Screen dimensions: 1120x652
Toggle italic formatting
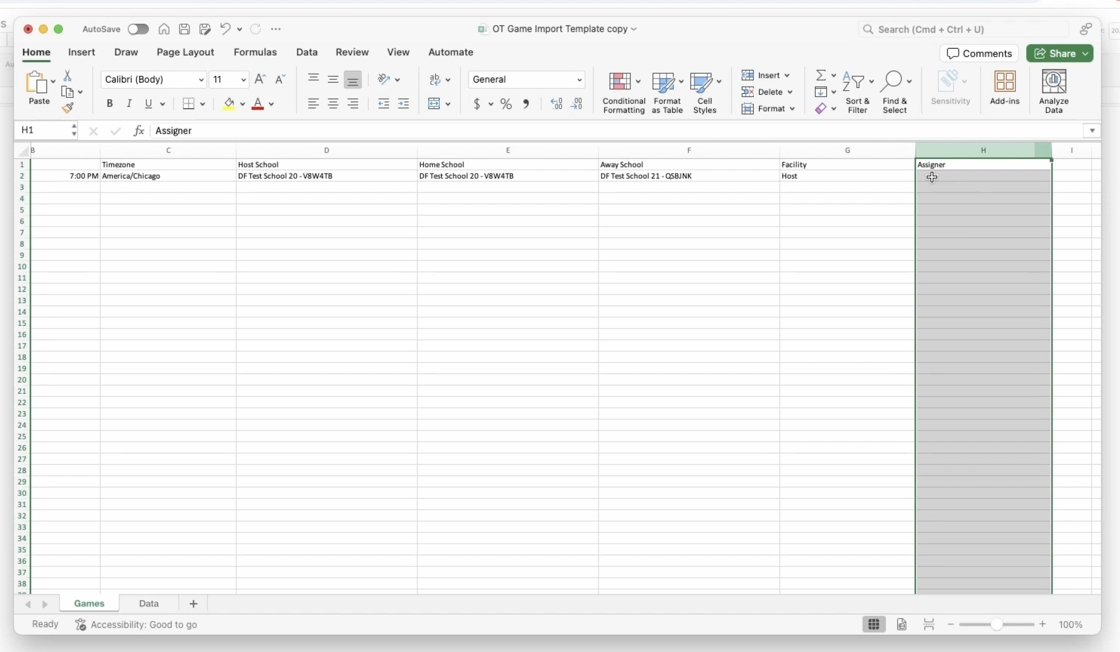tap(129, 104)
